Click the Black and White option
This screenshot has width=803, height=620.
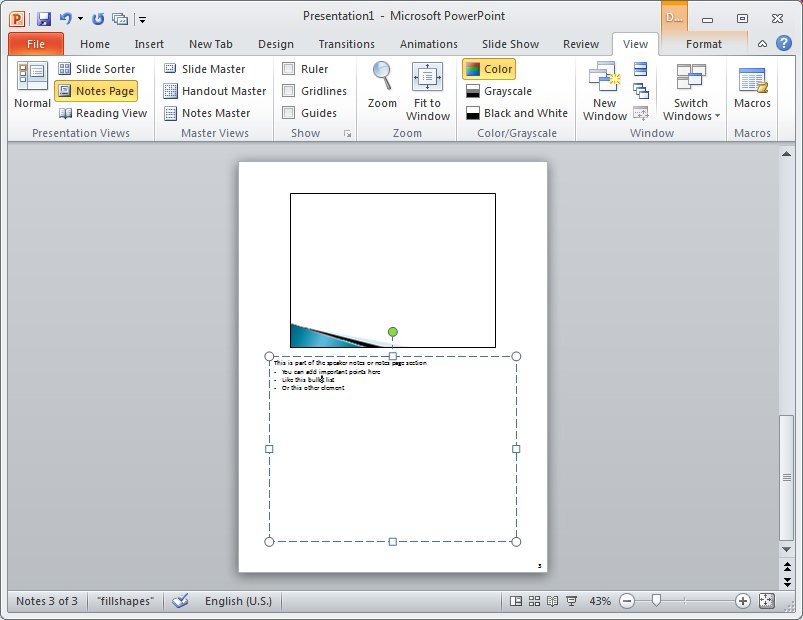point(516,113)
